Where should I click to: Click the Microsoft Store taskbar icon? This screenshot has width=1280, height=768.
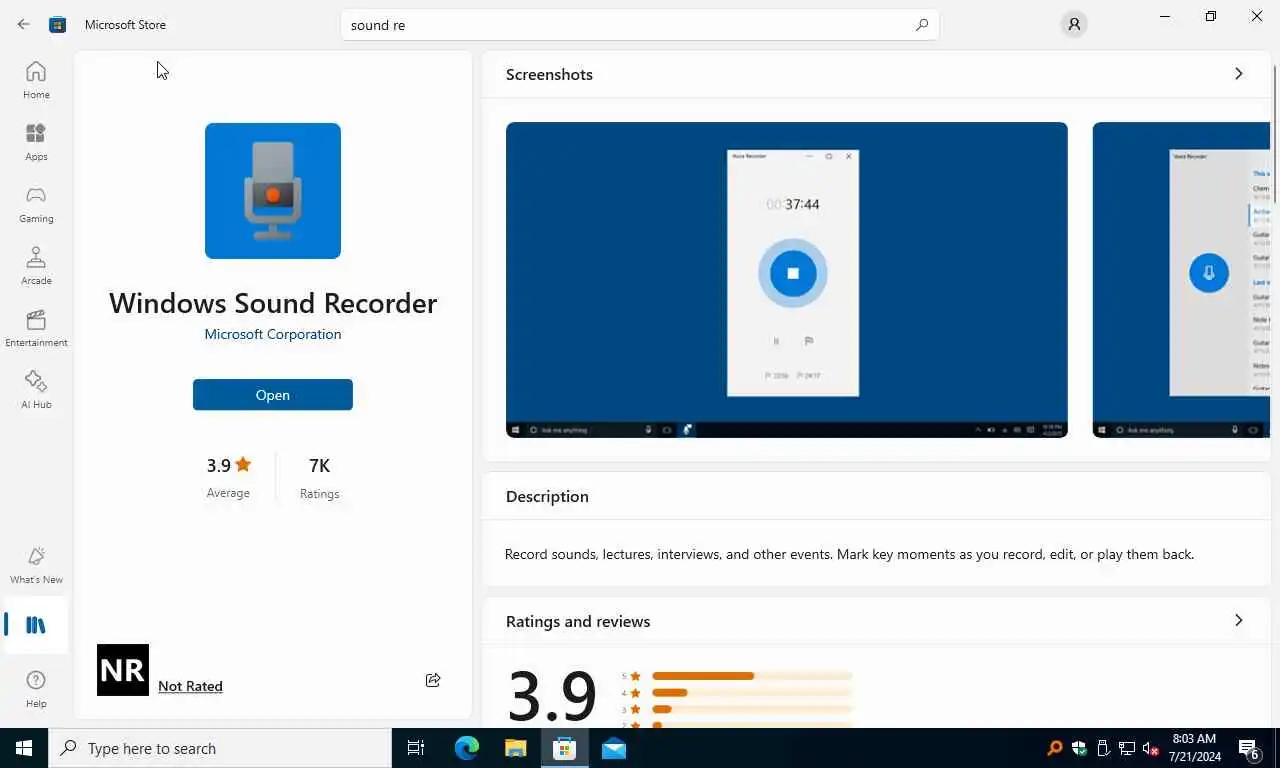pos(565,748)
